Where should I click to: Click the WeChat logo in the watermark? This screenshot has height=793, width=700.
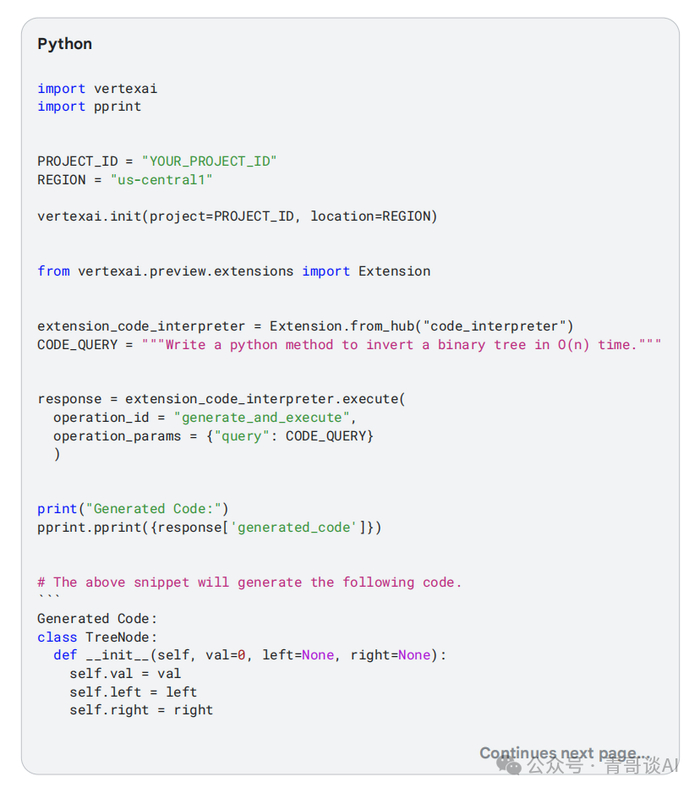[510, 767]
